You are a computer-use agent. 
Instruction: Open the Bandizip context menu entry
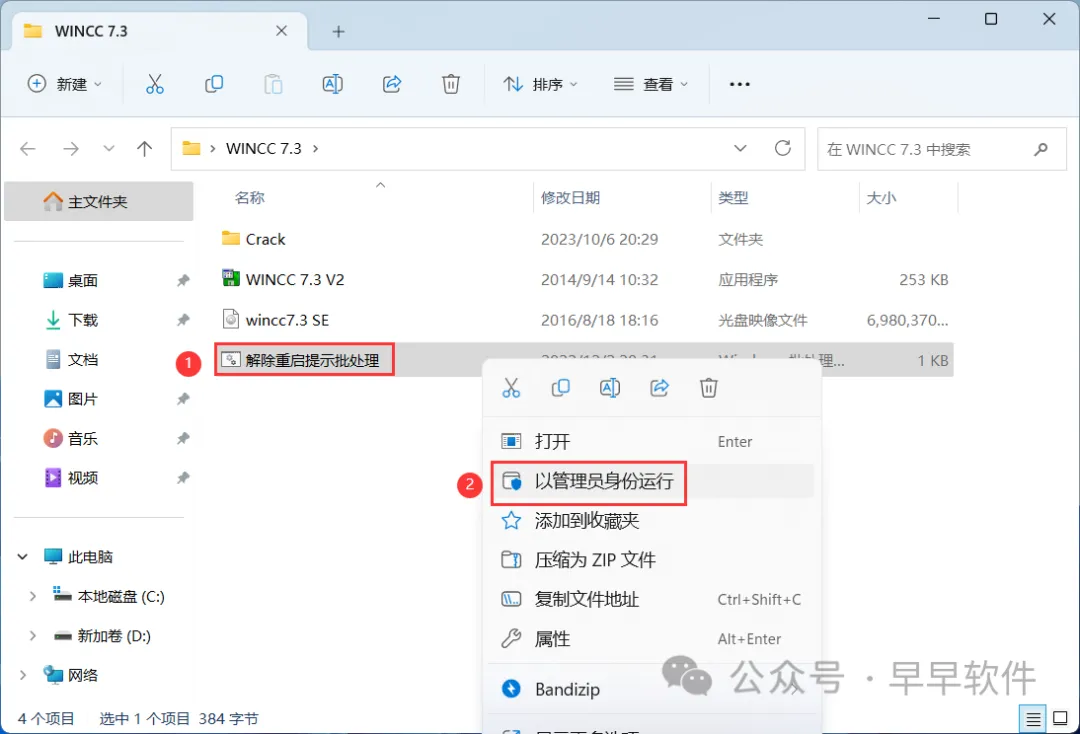(x=652, y=689)
